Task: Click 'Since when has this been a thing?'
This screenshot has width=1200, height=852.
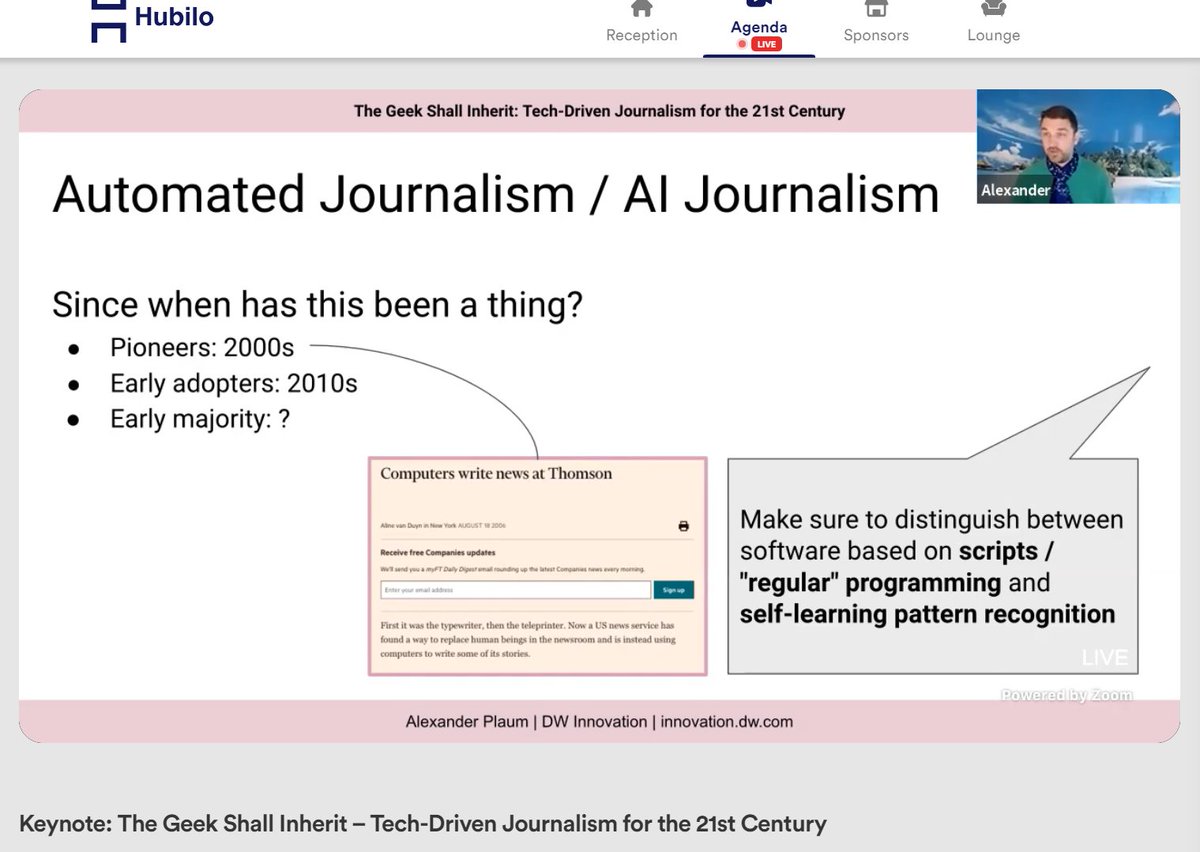Action: tap(317, 304)
